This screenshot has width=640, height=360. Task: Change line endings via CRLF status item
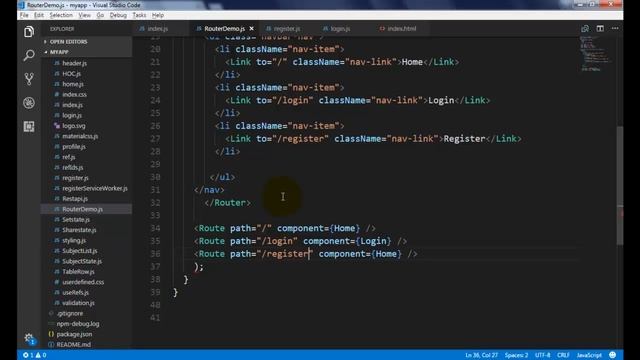[x=563, y=355]
